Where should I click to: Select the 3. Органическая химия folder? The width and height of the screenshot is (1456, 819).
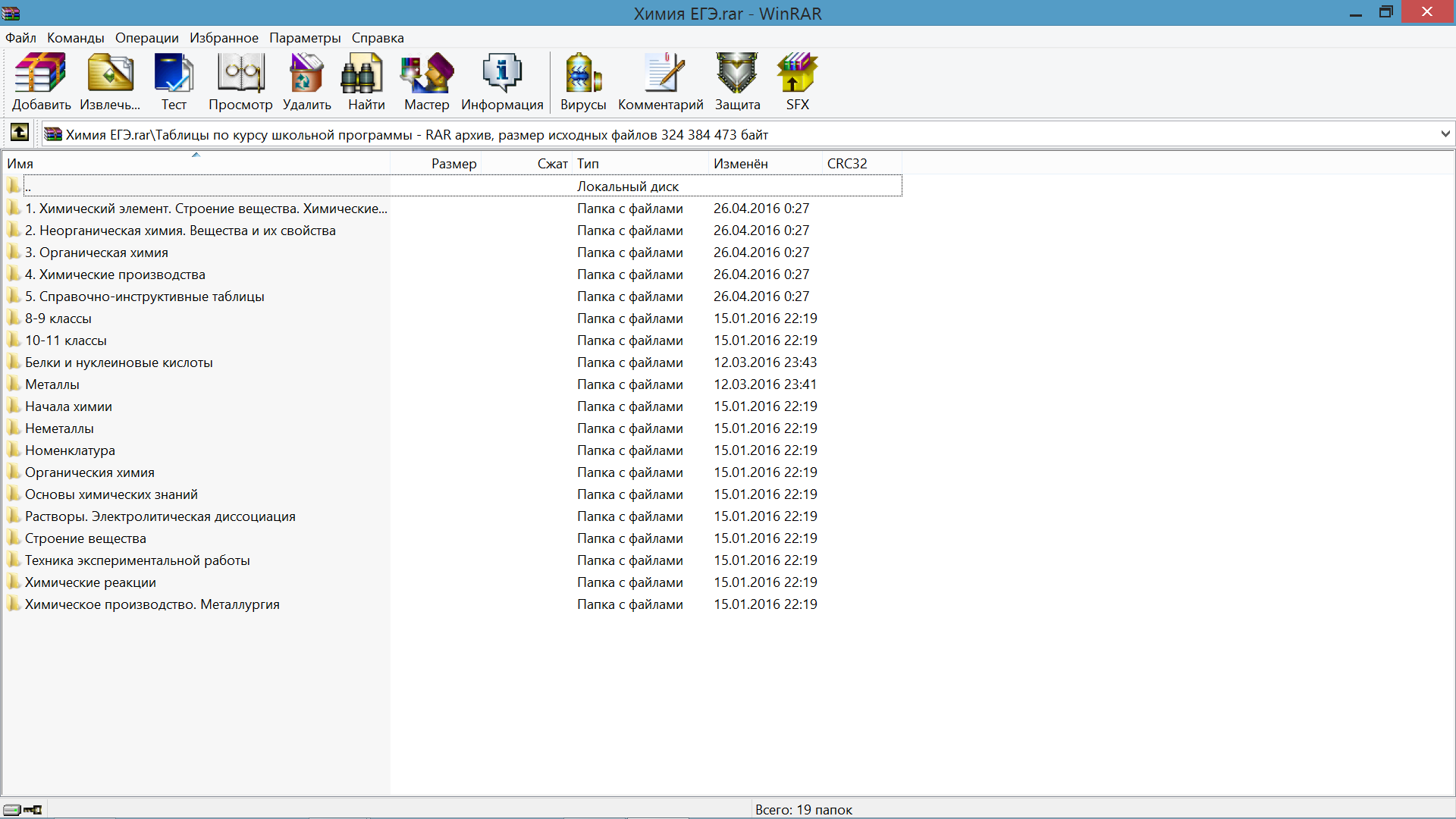pyautogui.click(x=96, y=253)
